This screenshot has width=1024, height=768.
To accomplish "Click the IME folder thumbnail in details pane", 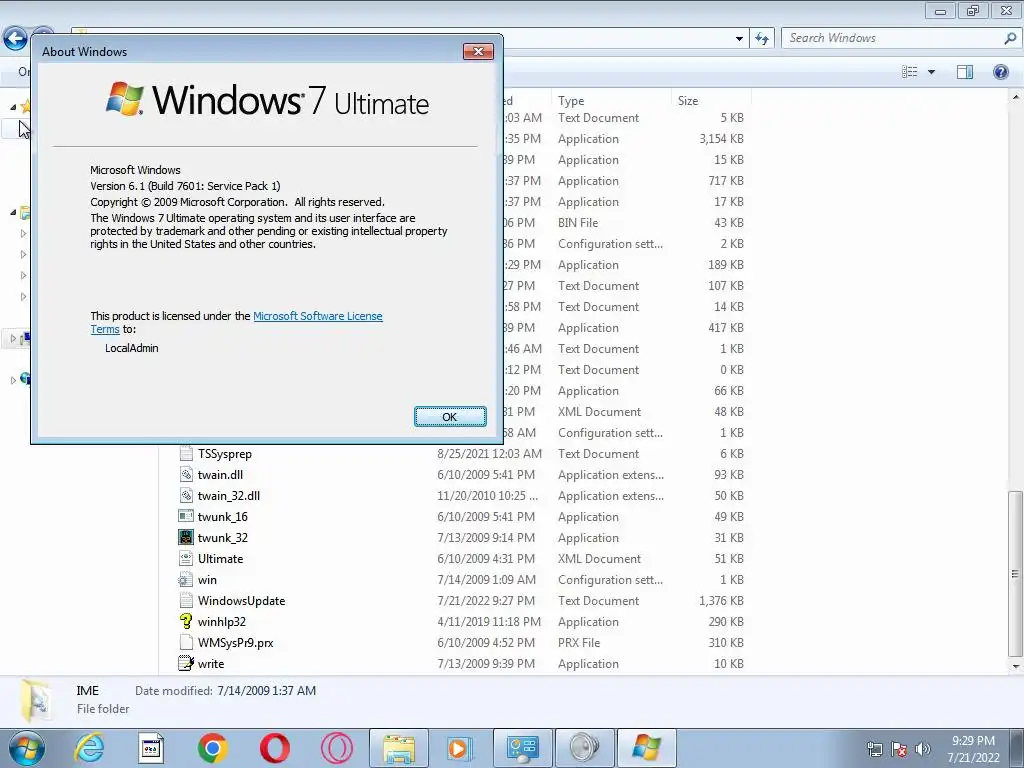I will point(35,701).
